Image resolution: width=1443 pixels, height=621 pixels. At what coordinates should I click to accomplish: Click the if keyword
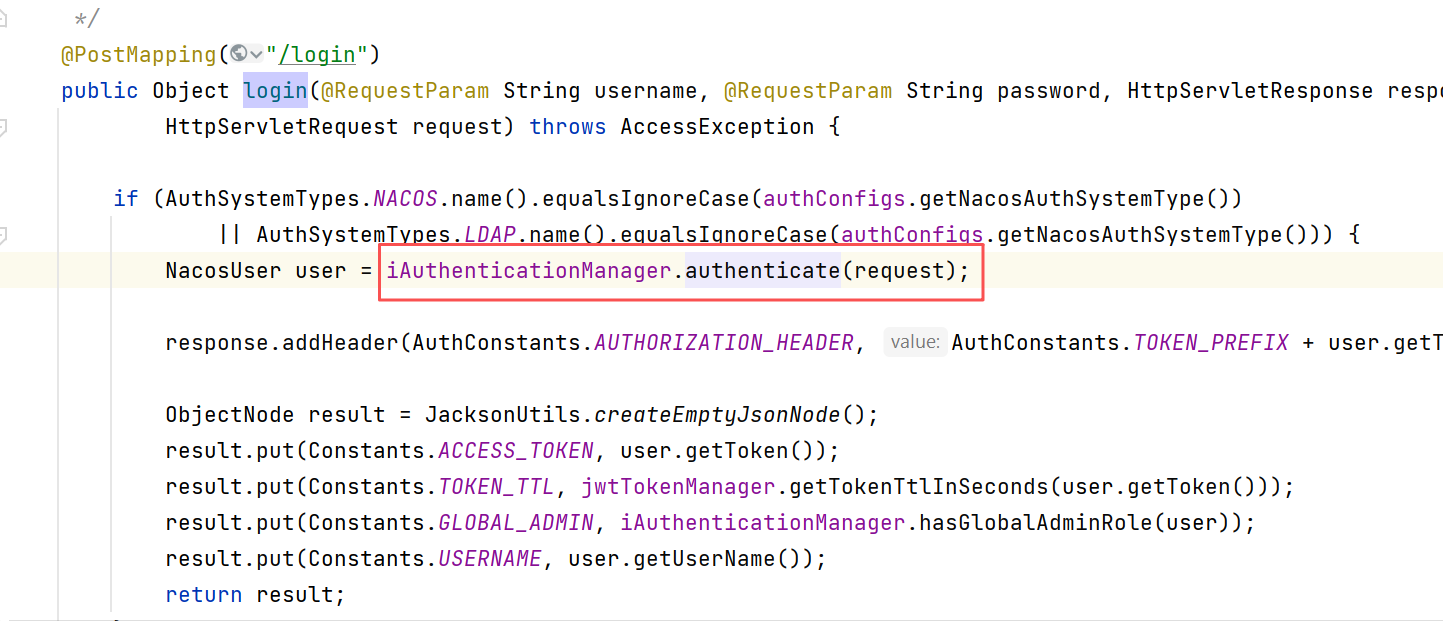click(126, 198)
